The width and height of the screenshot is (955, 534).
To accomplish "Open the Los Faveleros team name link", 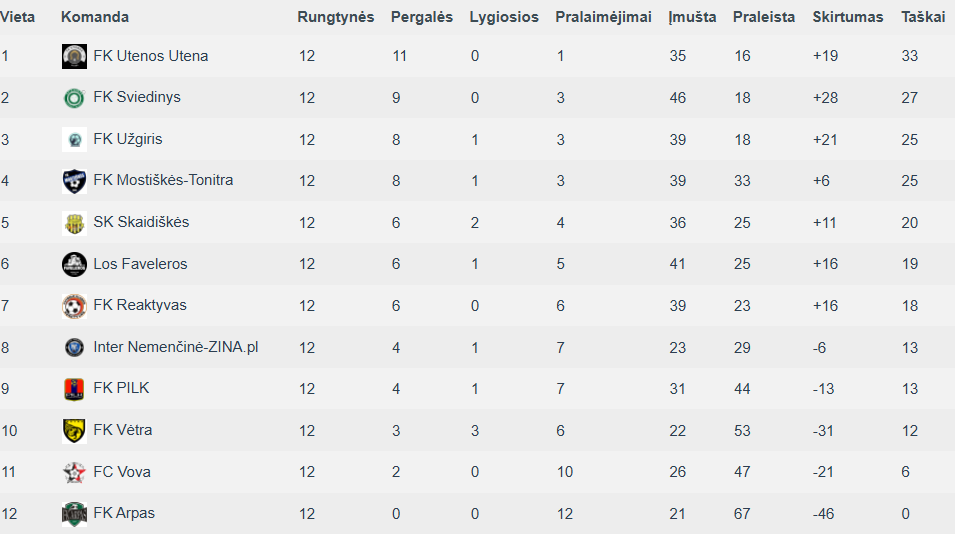I will pos(140,264).
